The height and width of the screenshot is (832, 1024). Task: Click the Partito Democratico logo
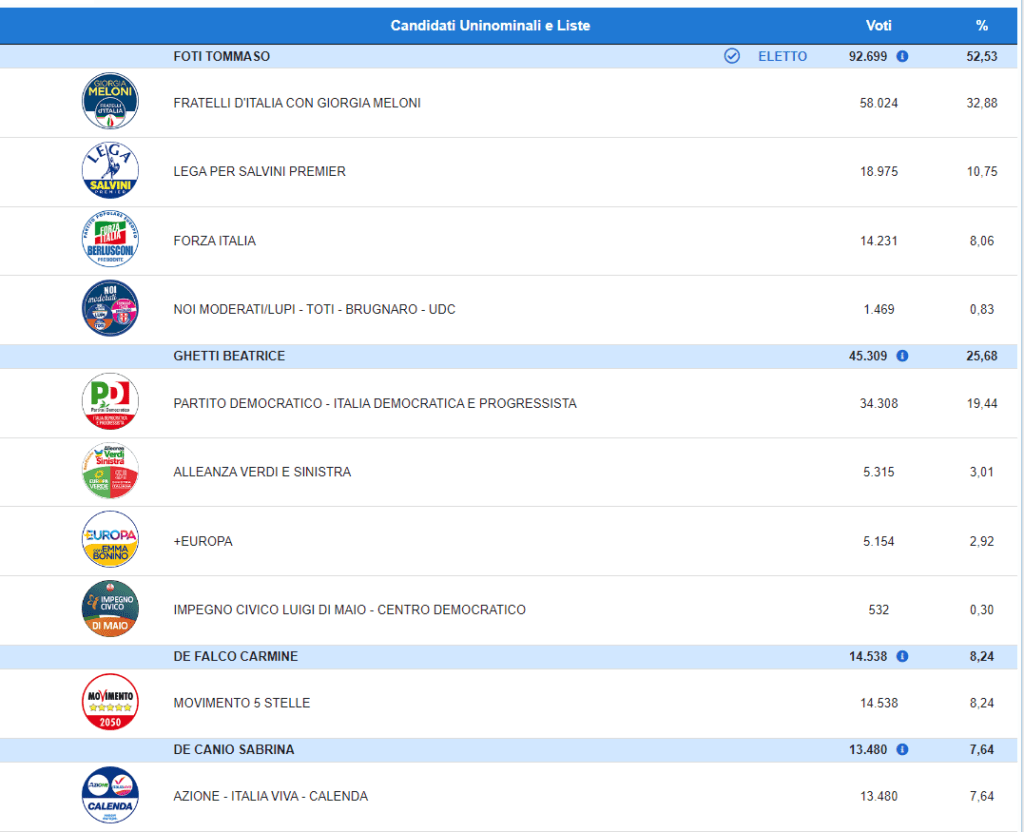point(110,403)
